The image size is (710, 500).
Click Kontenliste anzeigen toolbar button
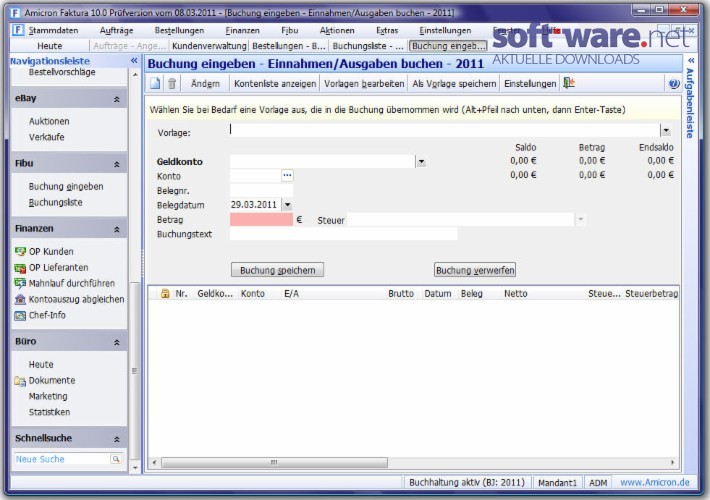(275, 83)
